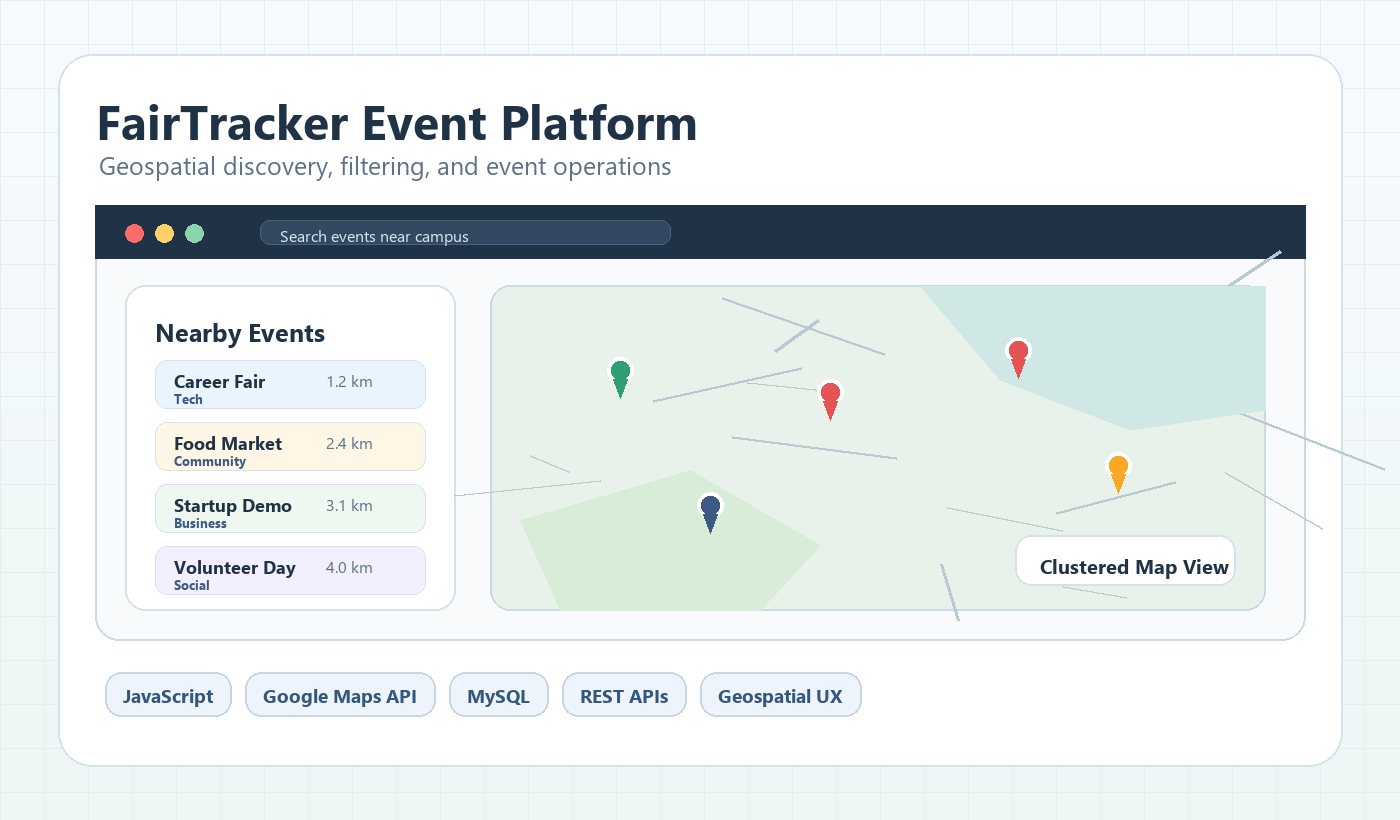The image size is (1400, 820).
Task: Click the green maximize dot in the window bar
Action: coord(195,234)
